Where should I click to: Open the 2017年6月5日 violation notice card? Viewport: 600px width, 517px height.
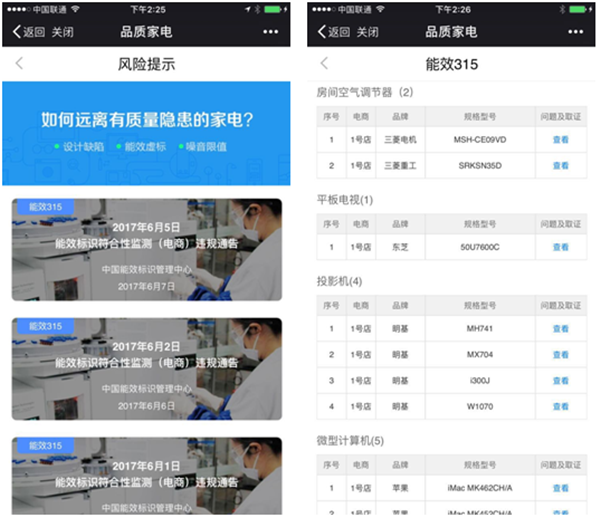(147, 250)
